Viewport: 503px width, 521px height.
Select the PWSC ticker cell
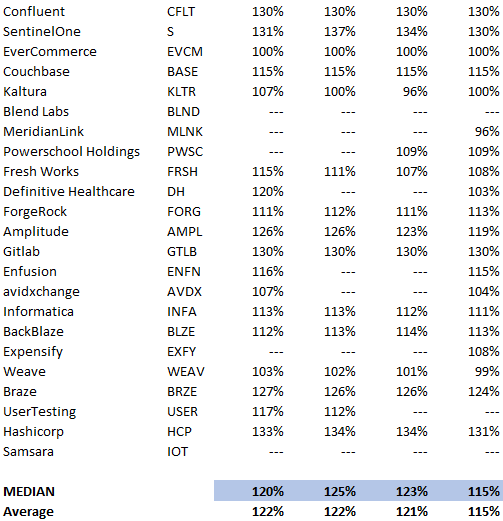point(185,152)
